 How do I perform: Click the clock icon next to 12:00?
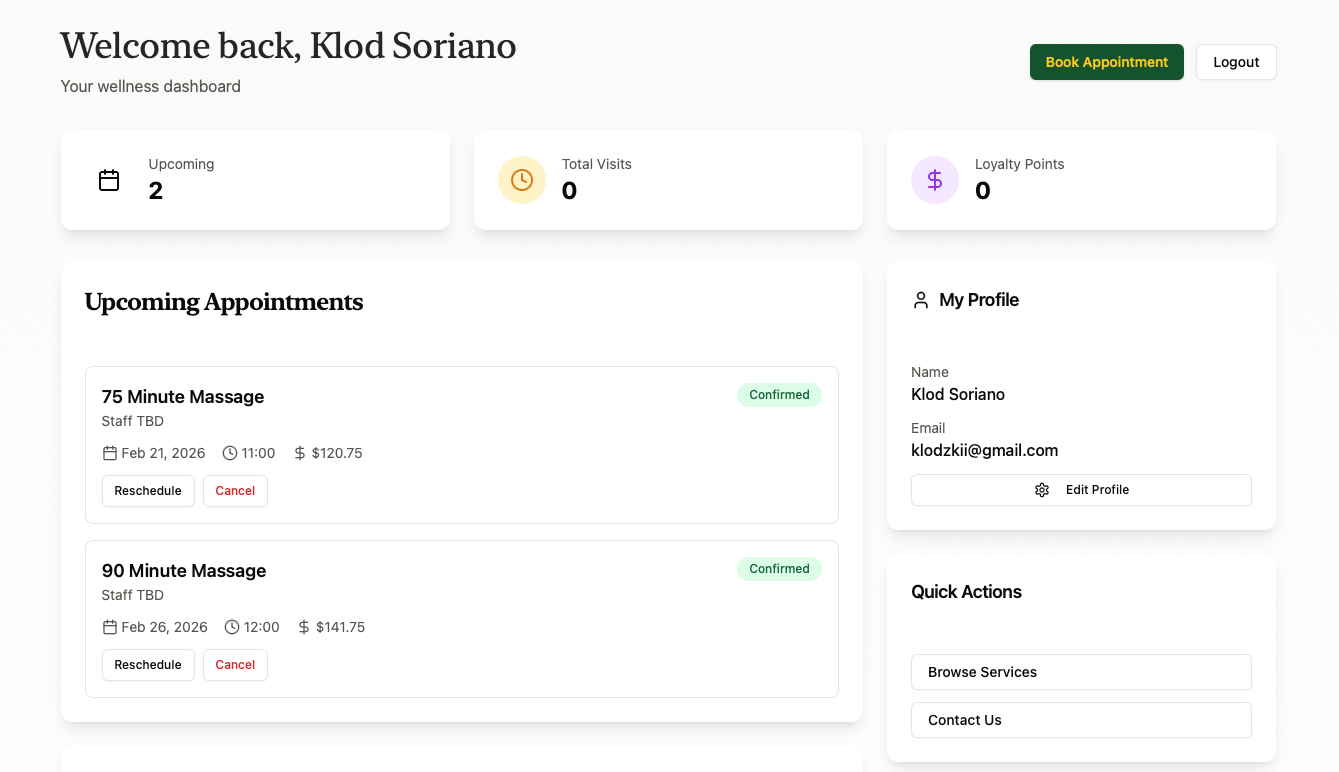[x=231, y=627]
